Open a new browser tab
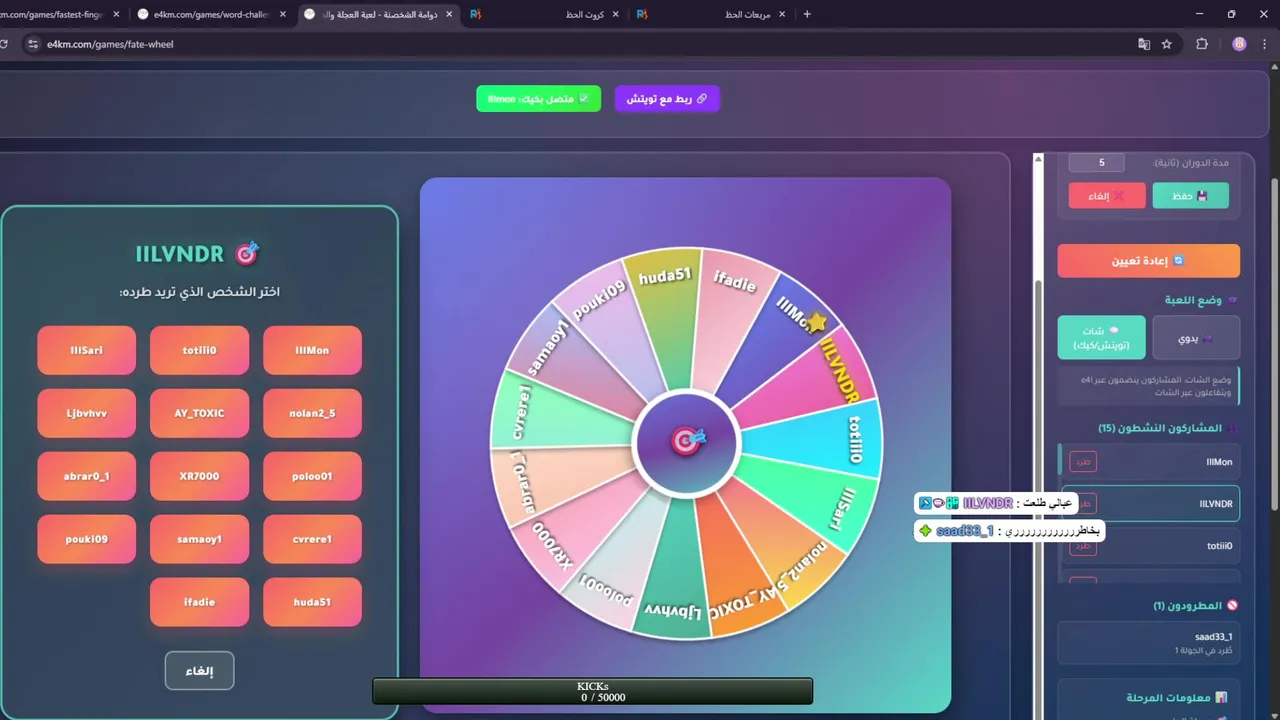Screen dimensions: 1280x720 [x=807, y=14]
